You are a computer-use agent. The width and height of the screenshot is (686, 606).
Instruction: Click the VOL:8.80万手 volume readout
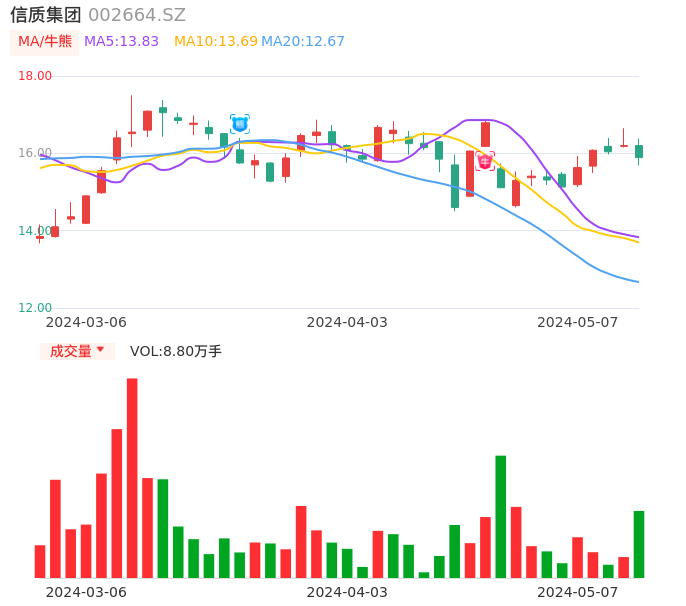point(176,351)
